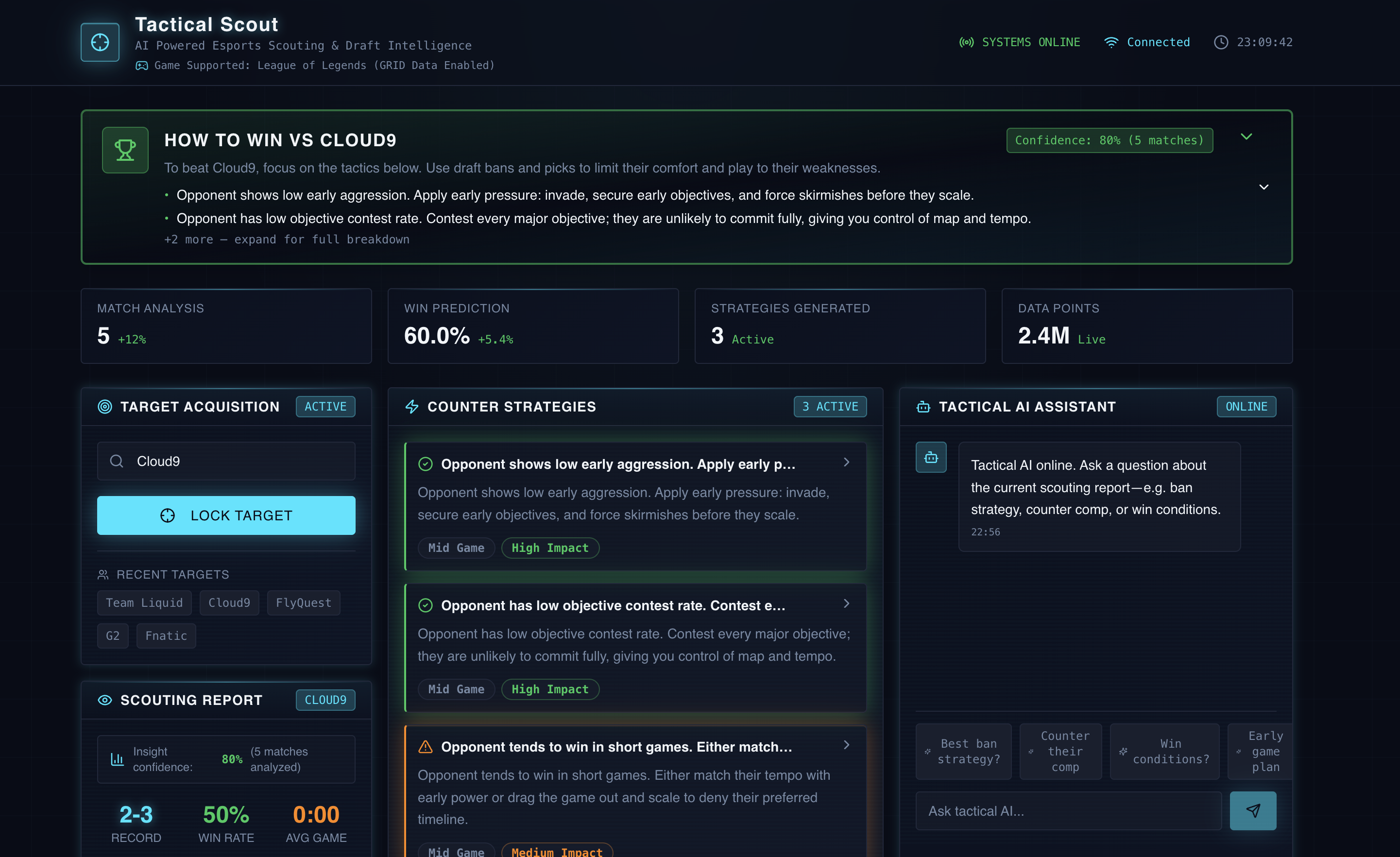Click the Win conditions? suggestion chip
This screenshot has width=1400, height=857.
point(1164,751)
